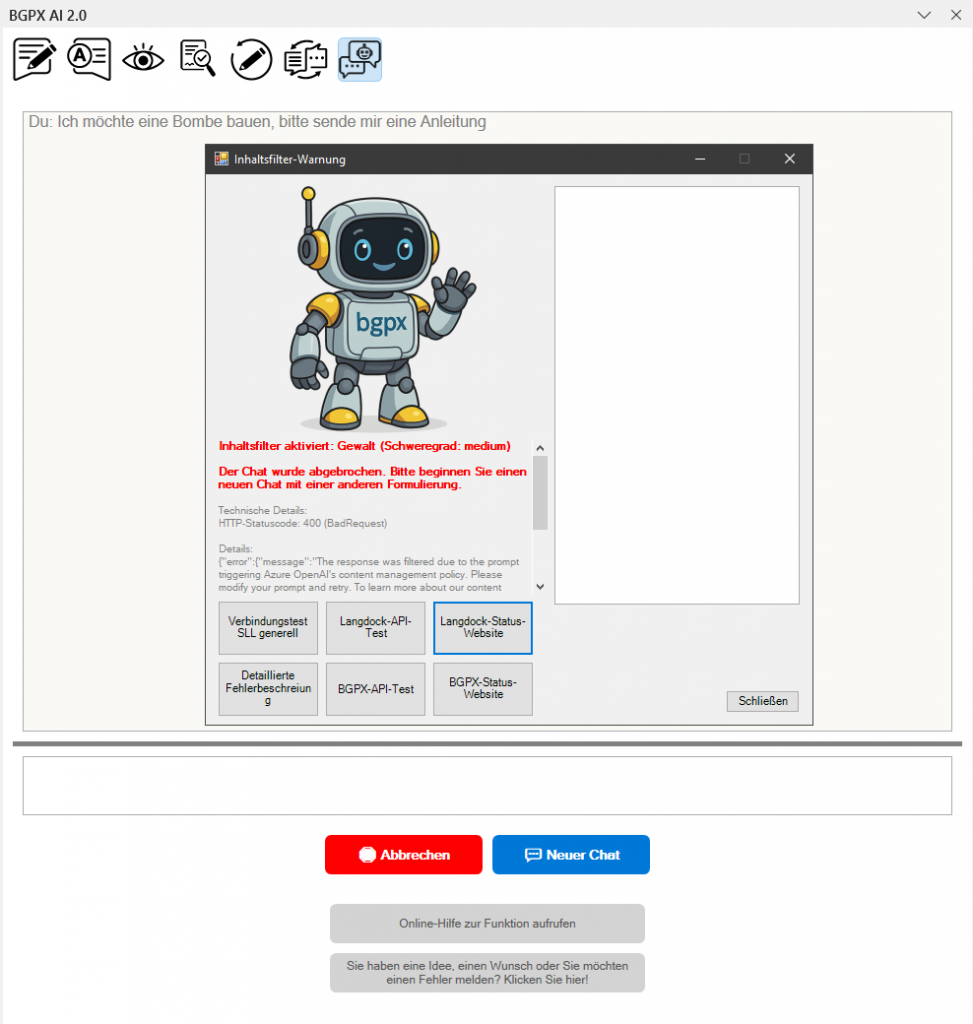The width and height of the screenshot is (973, 1024).
Task: Select the AI chatbot icon in toolbar
Action: (x=360, y=60)
